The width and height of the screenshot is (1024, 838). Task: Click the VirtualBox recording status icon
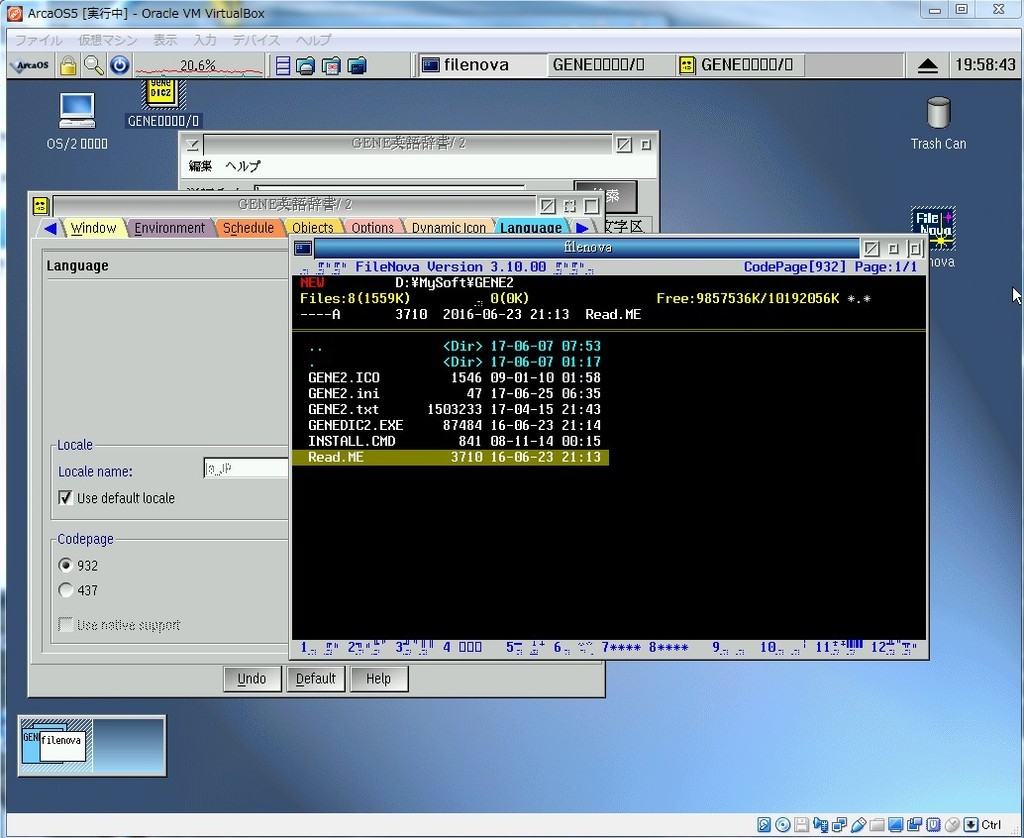[x=914, y=824]
